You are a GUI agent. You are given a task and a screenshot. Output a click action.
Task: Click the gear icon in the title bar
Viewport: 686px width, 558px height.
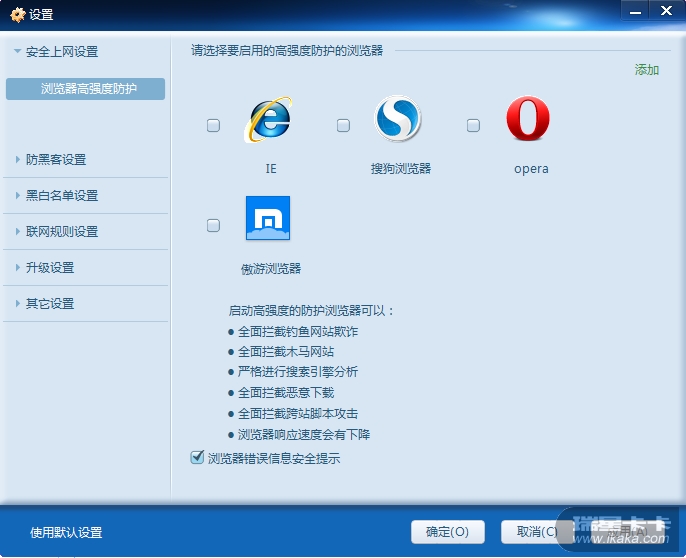(x=18, y=14)
